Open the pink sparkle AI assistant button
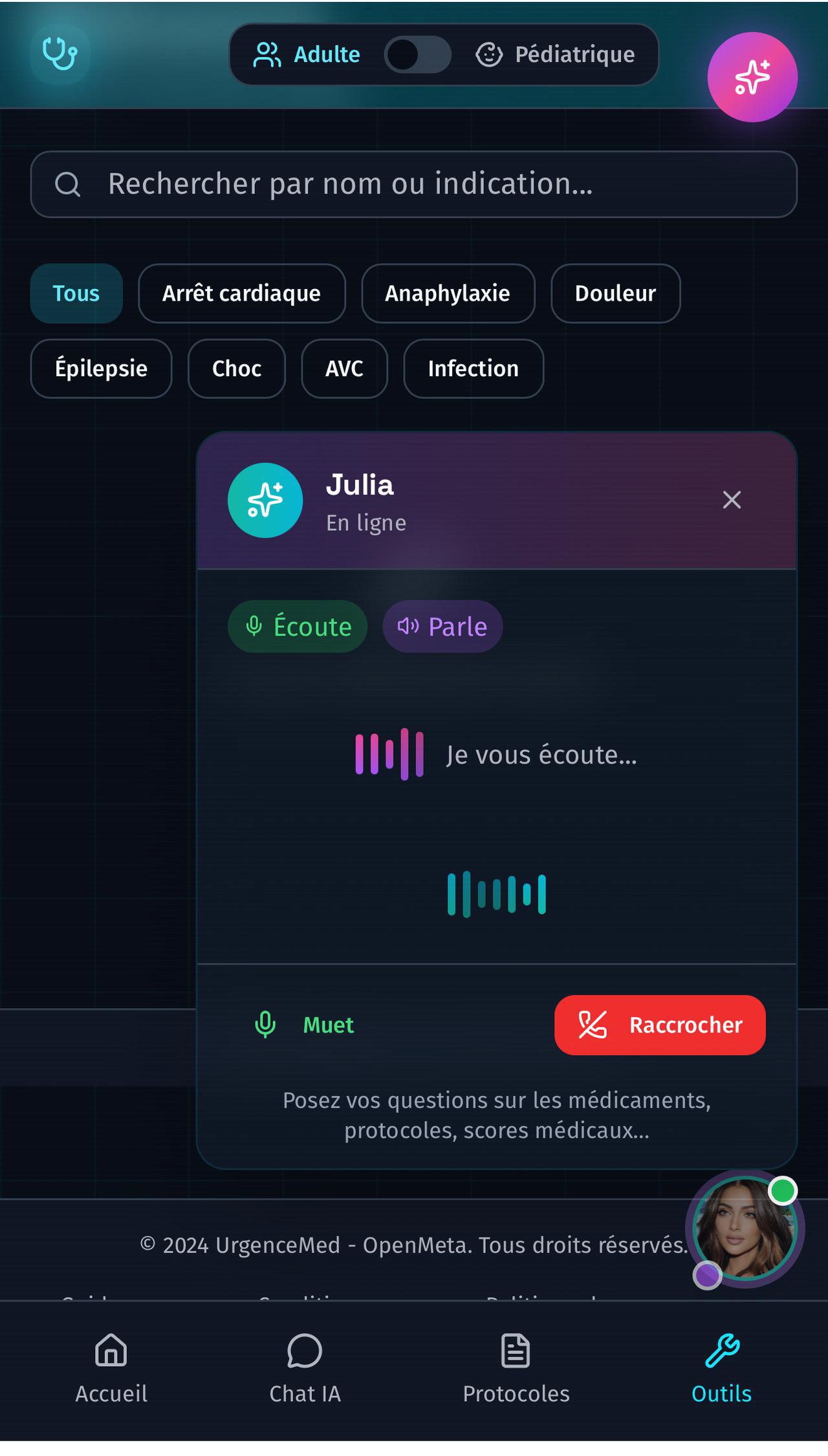This screenshot has width=828, height=1456. pyautogui.click(x=752, y=77)
